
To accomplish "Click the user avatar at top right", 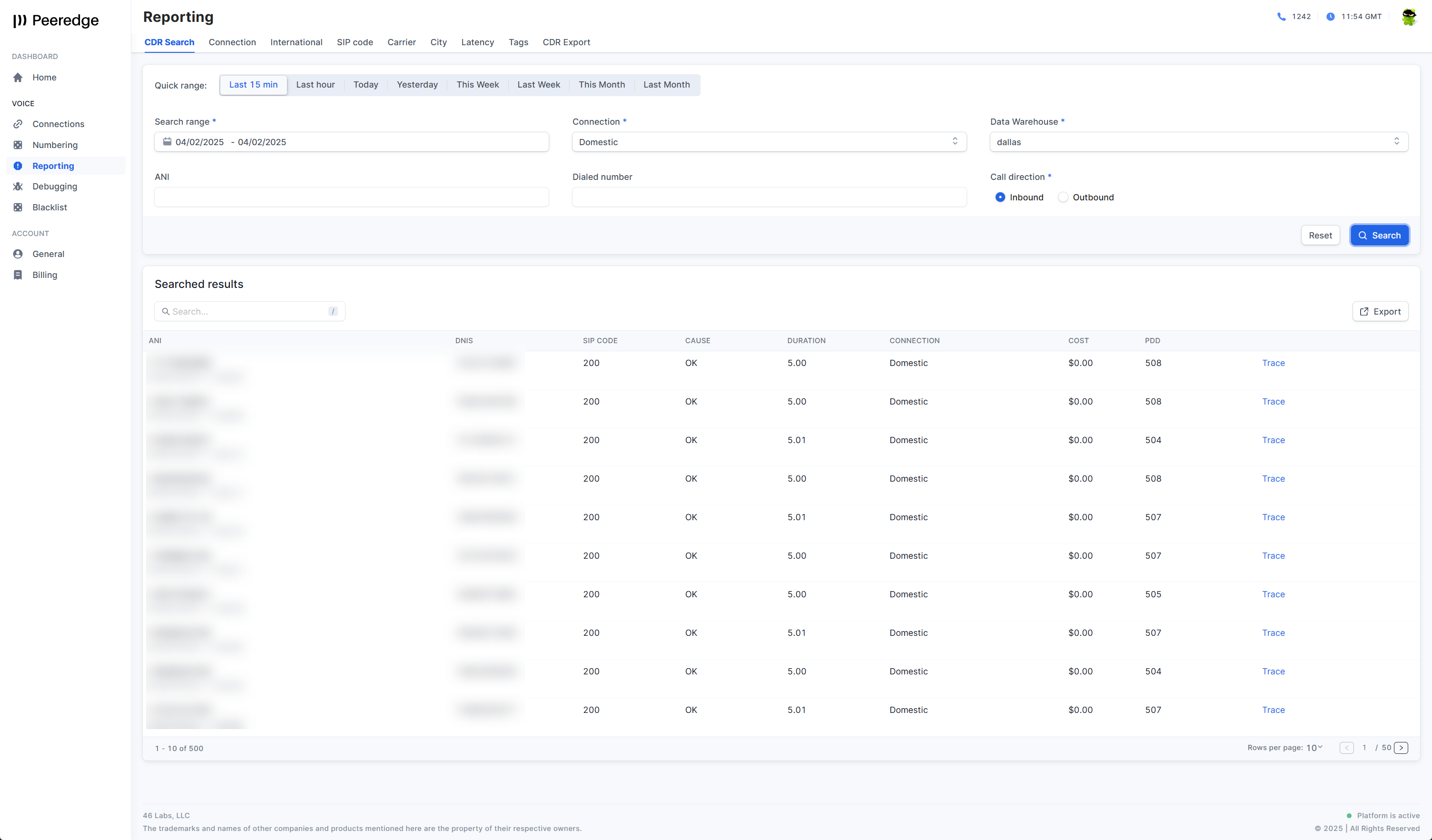I will pyautogui.click(x=1409, y=17).
